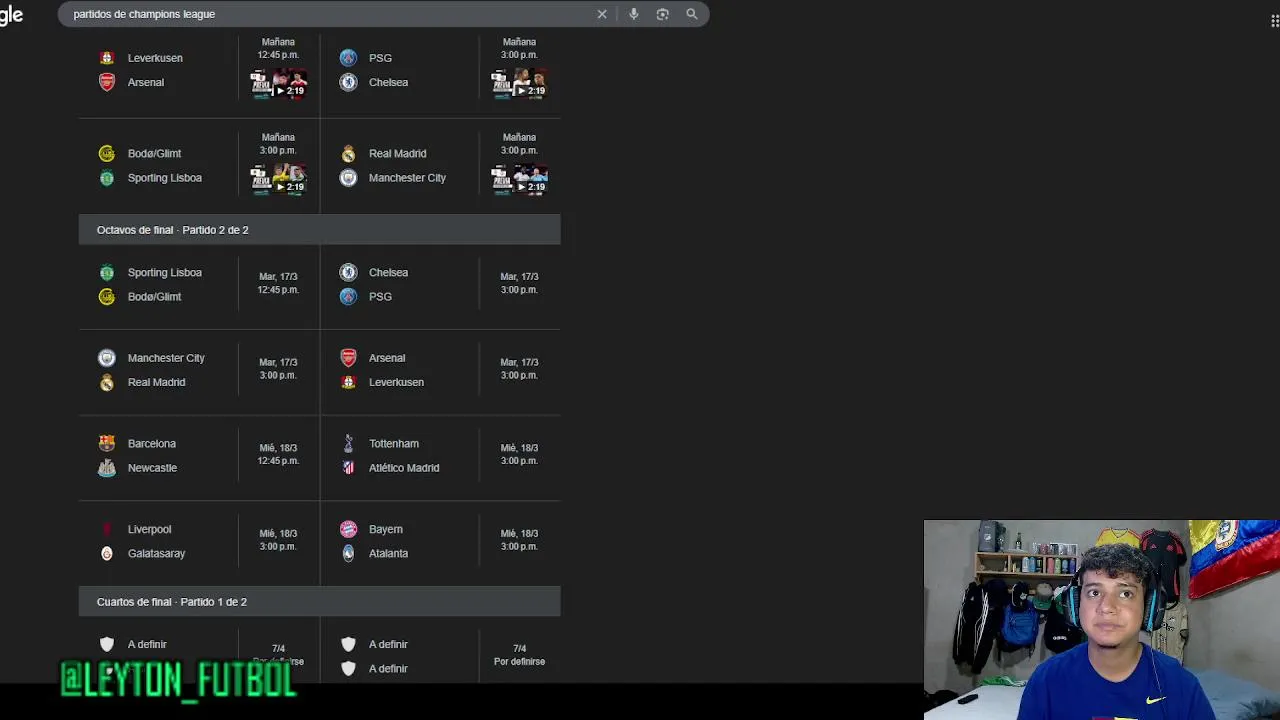Click the Newcastle crest icon
The image size is (1280, 720).
[x=107, y=468]
